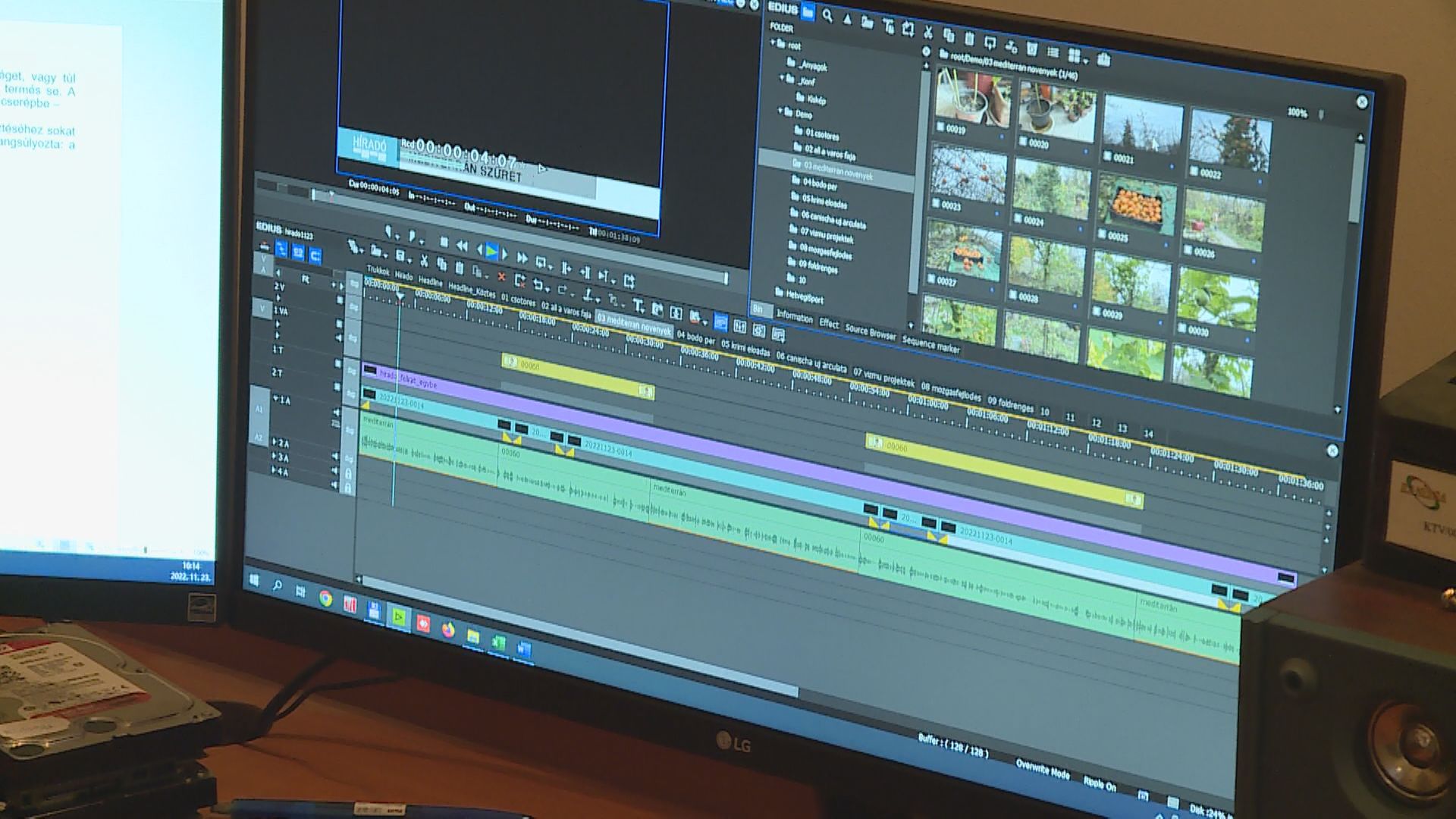Screen dimensions: 1456x819
Task: Click the timeline Paste clipboard icon
Action: [459, 268]
